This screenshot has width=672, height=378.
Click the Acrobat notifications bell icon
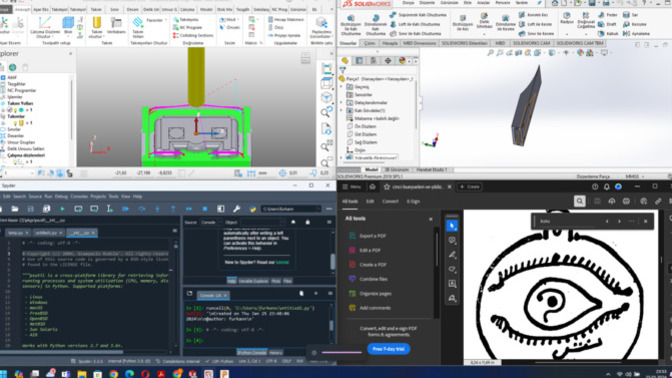606,187
